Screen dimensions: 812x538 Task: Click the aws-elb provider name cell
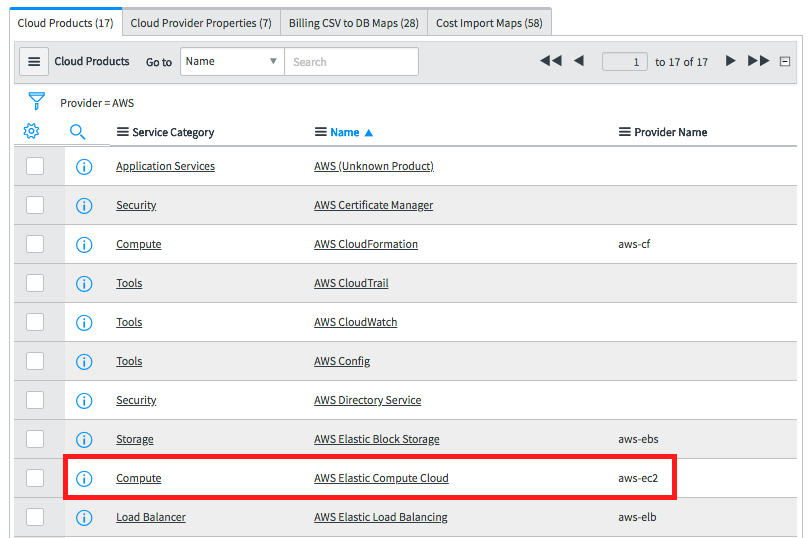[637, 517]
